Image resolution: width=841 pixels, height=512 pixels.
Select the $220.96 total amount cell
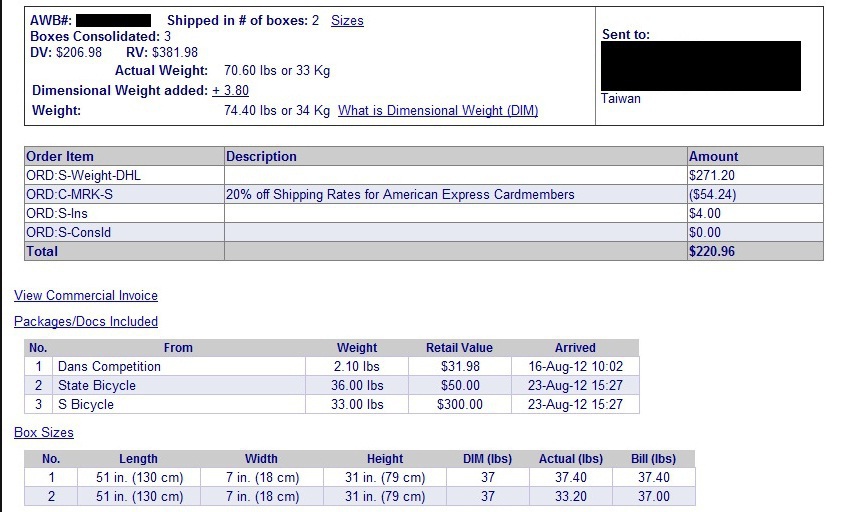(x=712, y=252)
